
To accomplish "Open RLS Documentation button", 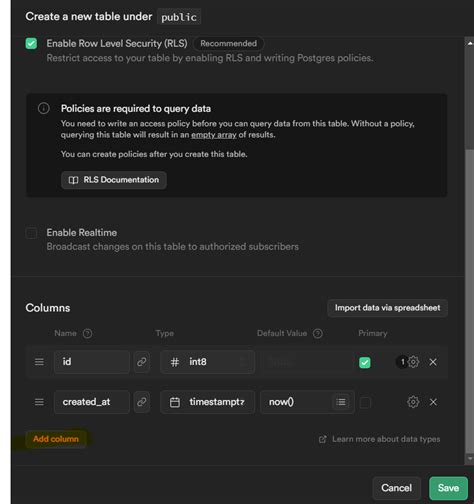I will [x=114, y=180].
